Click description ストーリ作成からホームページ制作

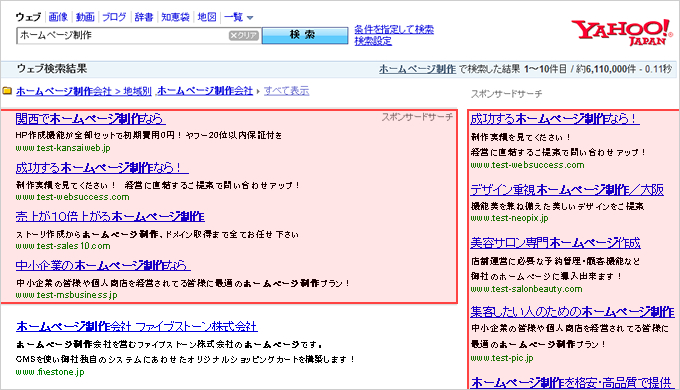157,234
